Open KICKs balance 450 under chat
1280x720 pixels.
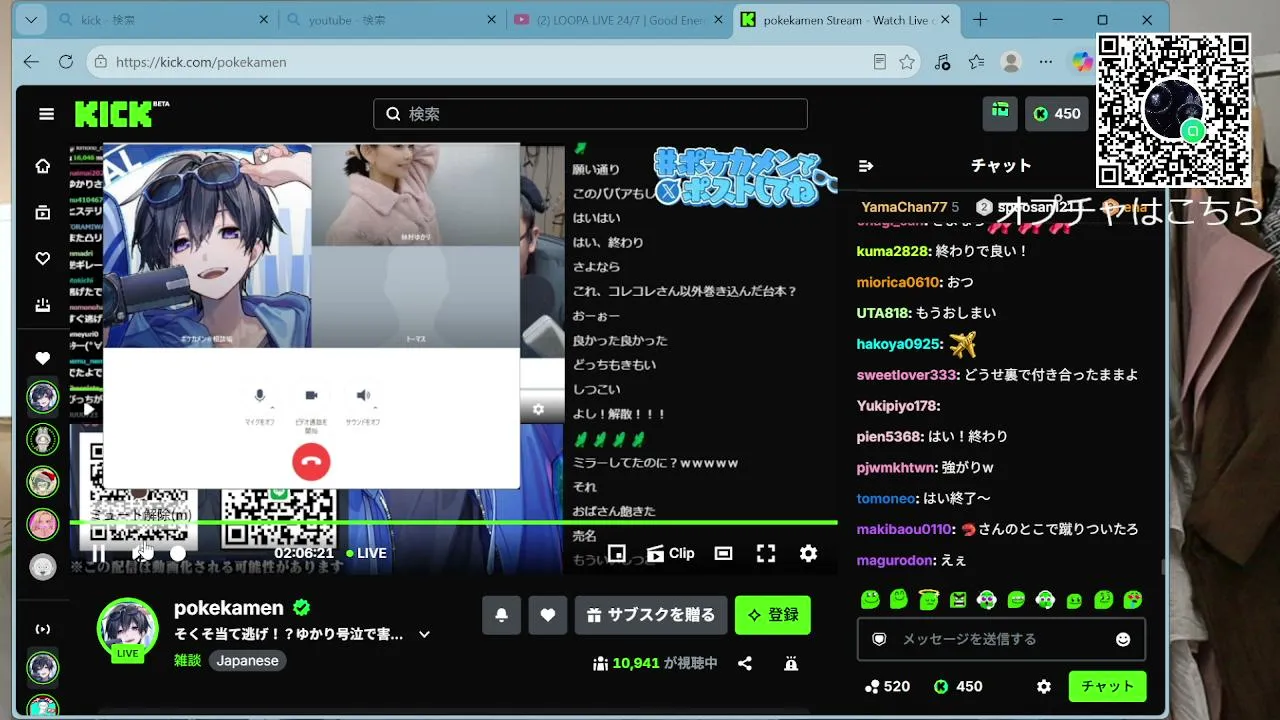coord(958,687)
